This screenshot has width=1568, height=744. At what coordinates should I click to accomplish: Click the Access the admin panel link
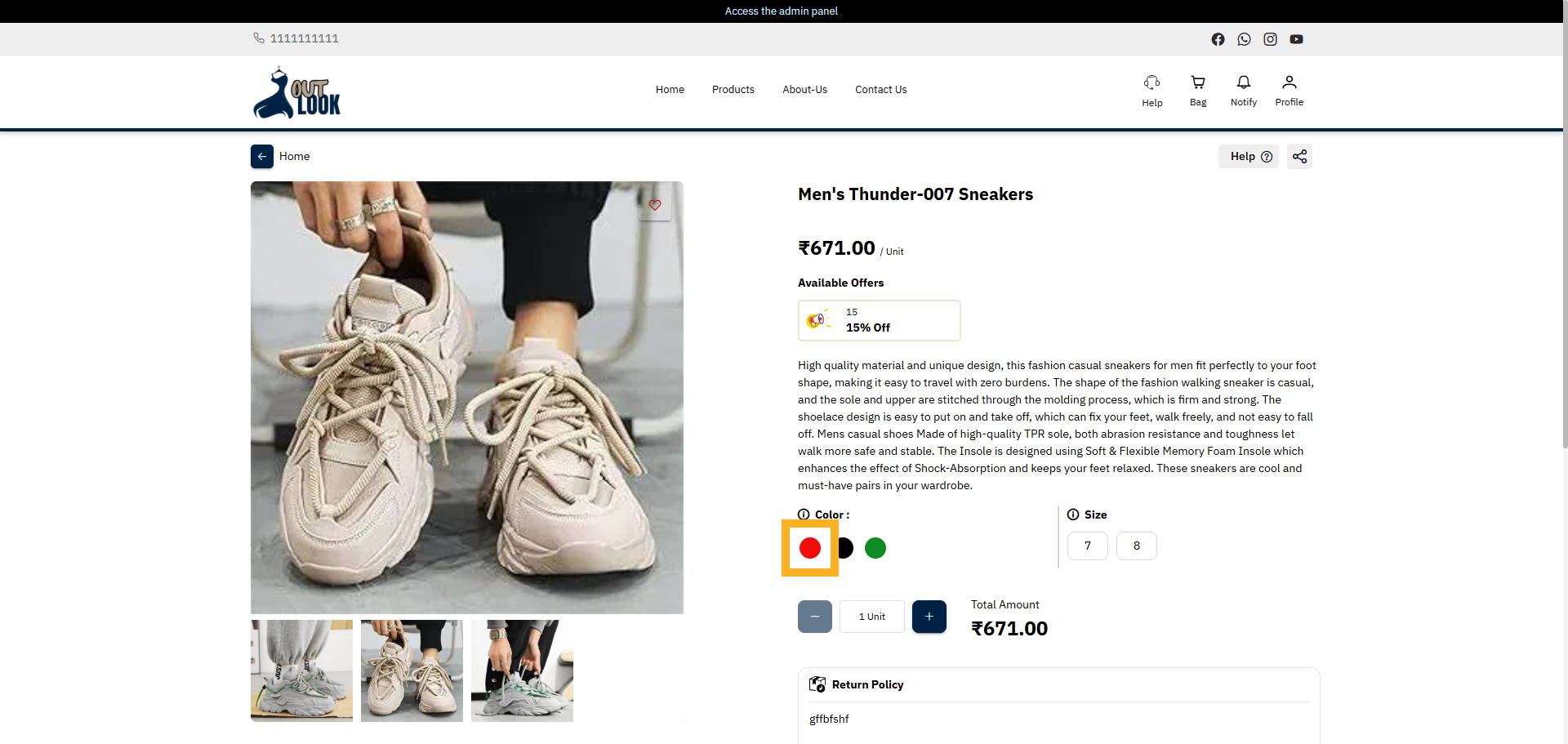click(782, 11)
